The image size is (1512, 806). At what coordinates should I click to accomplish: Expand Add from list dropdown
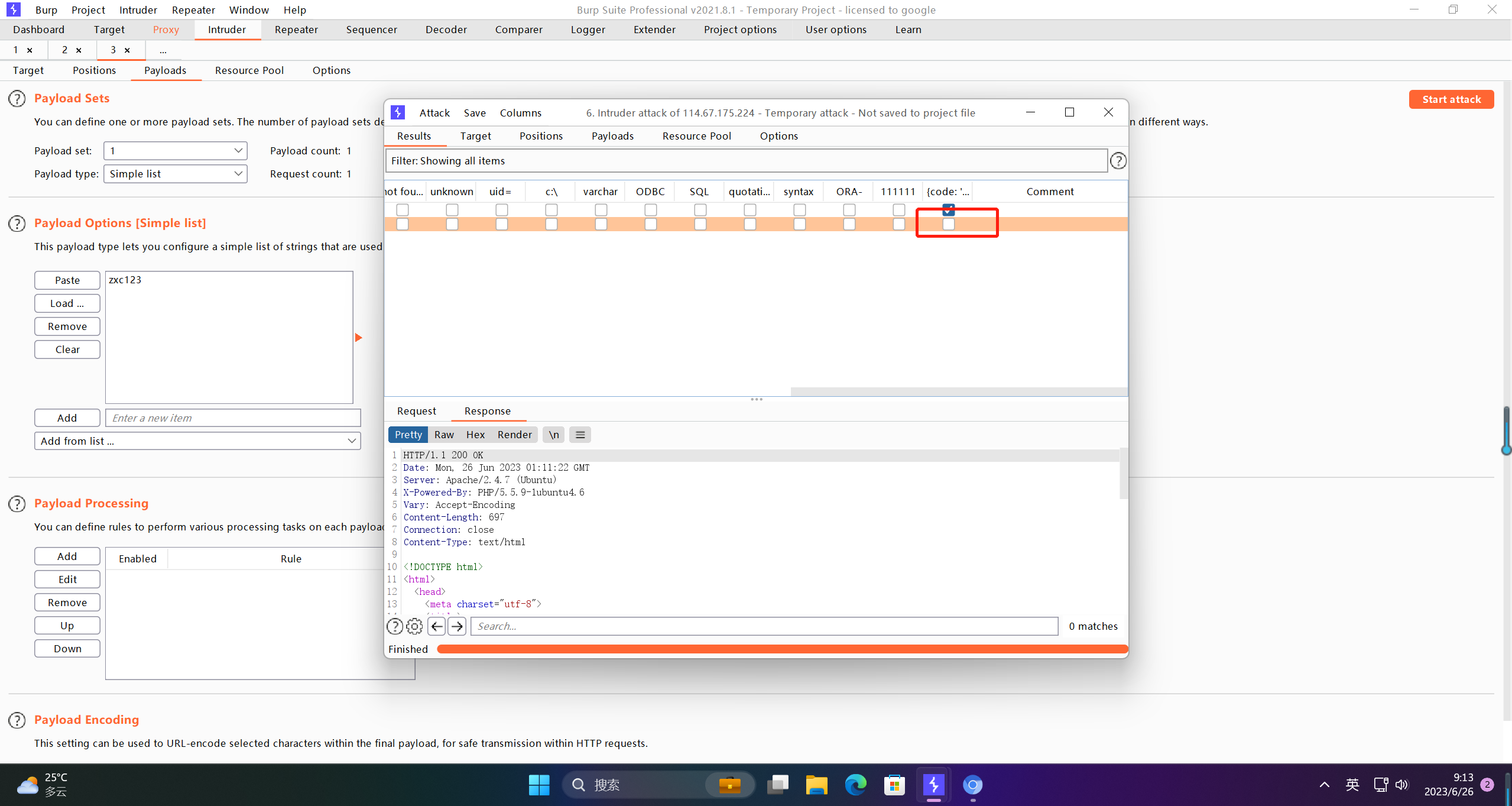click(197, 441)
